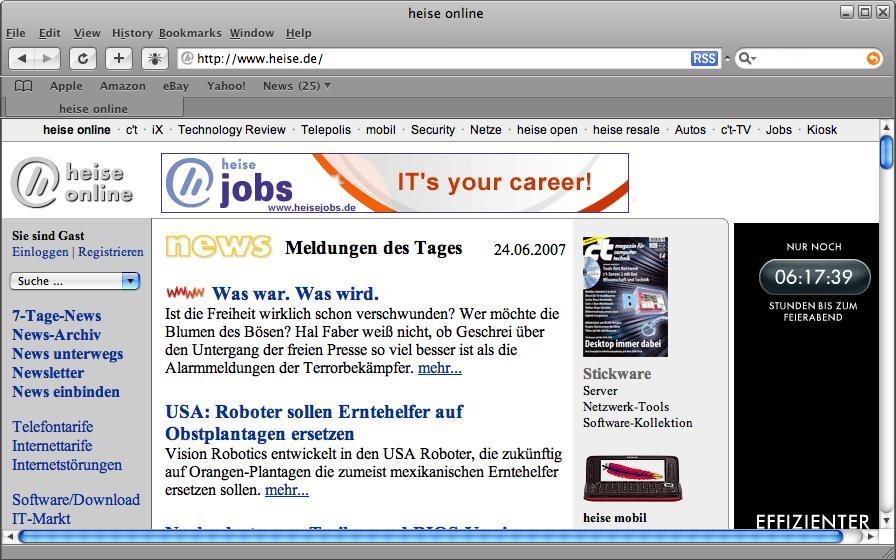The width and height of the screenshot is (896, 560).
Task: Add bookmark with the plus button
Action: [119, 58]
